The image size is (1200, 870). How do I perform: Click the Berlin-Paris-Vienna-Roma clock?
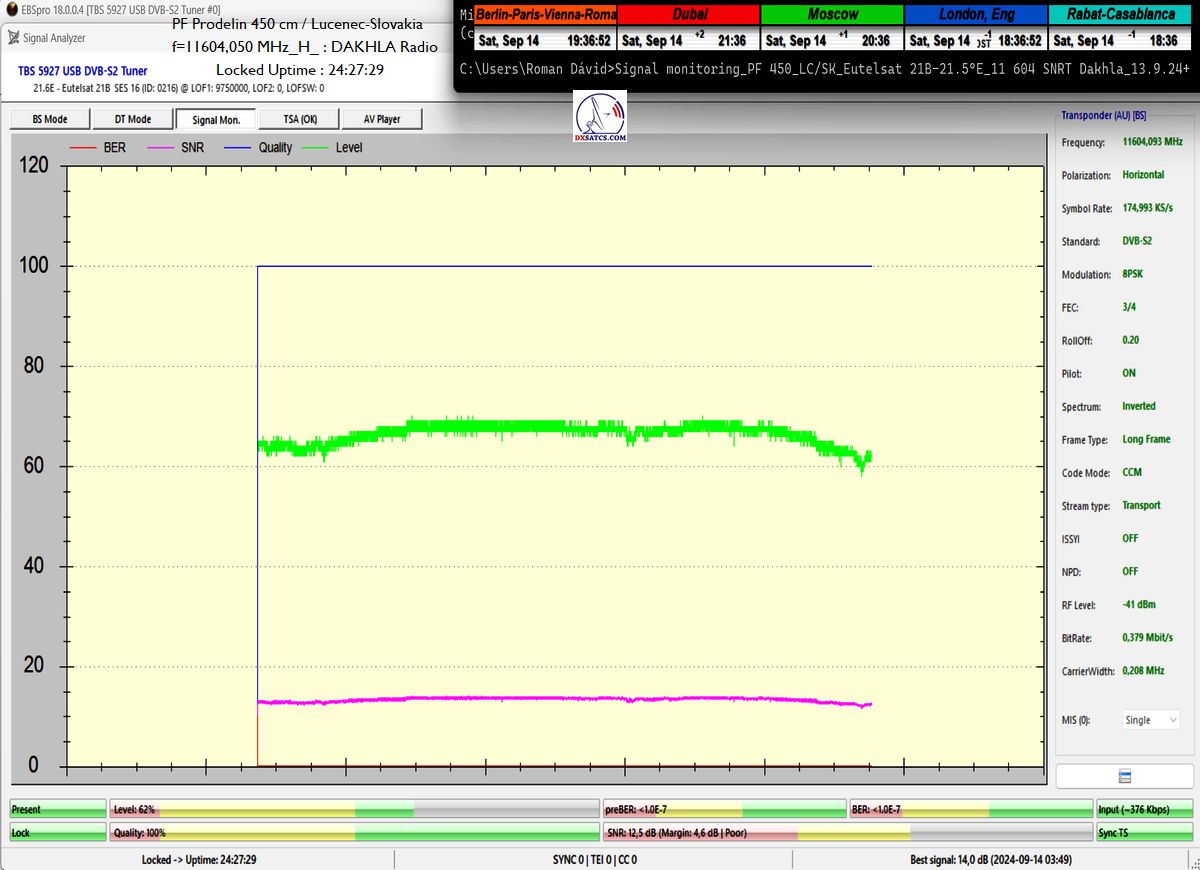pyautogui.click(x=545, y=28)
